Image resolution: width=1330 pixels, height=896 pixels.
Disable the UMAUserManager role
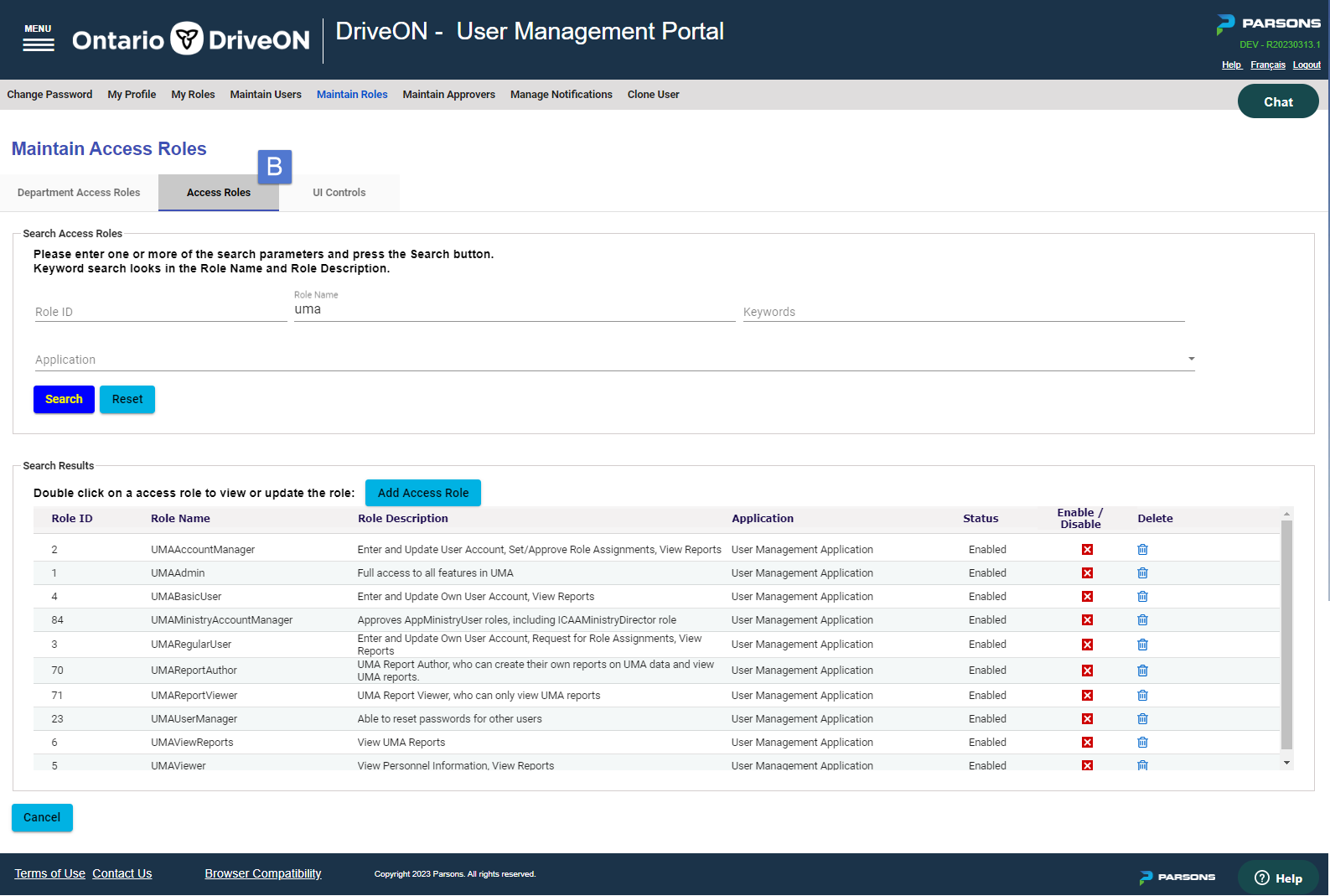pos(1087,719)
